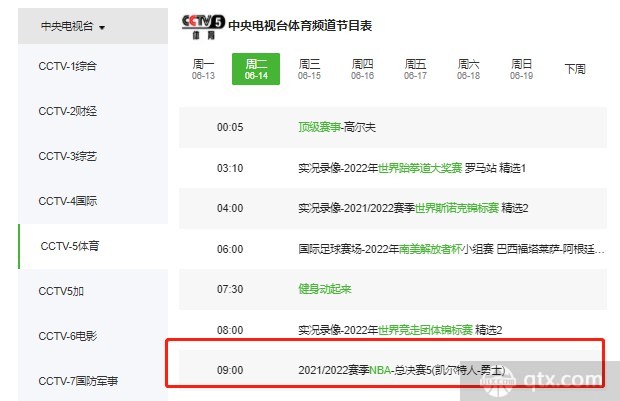Open the 世界斯诺克锦标赛 link
620x401 pixels.
click(x=457, y=208)
